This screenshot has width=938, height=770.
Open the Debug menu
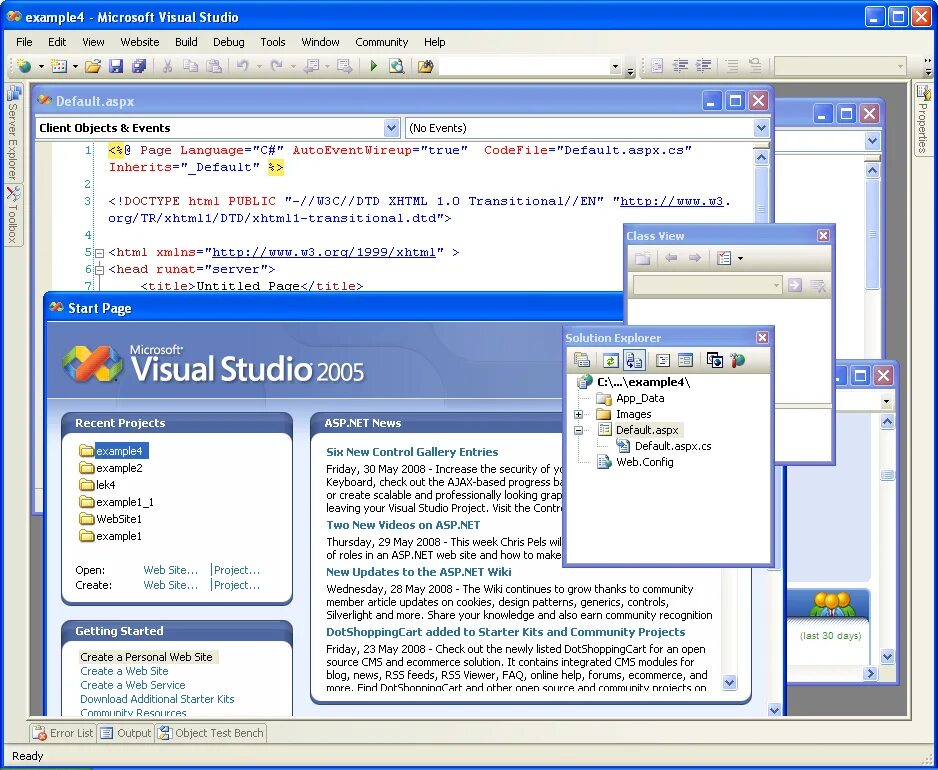pos(229,42)
